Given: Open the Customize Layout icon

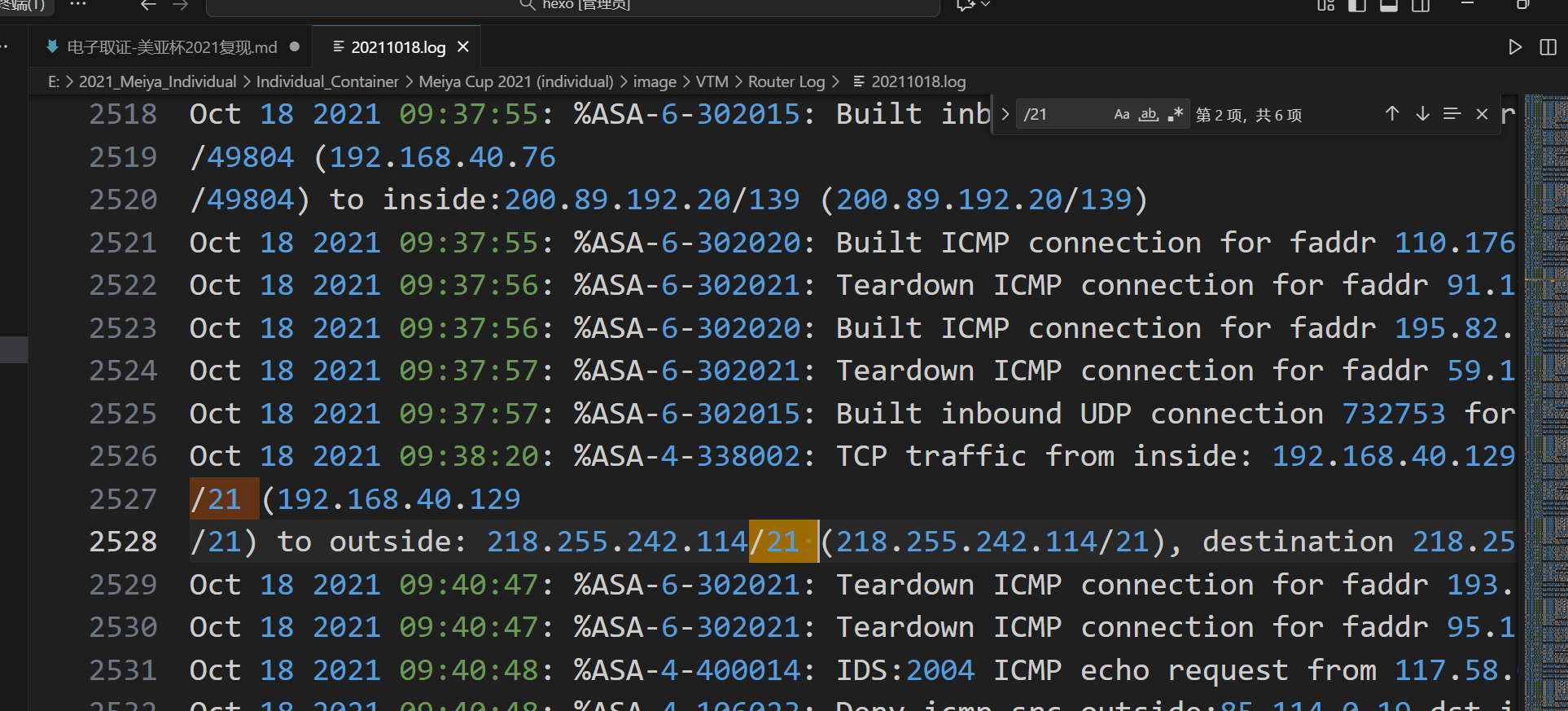Looking at the screenshot, I should 1325,5.
